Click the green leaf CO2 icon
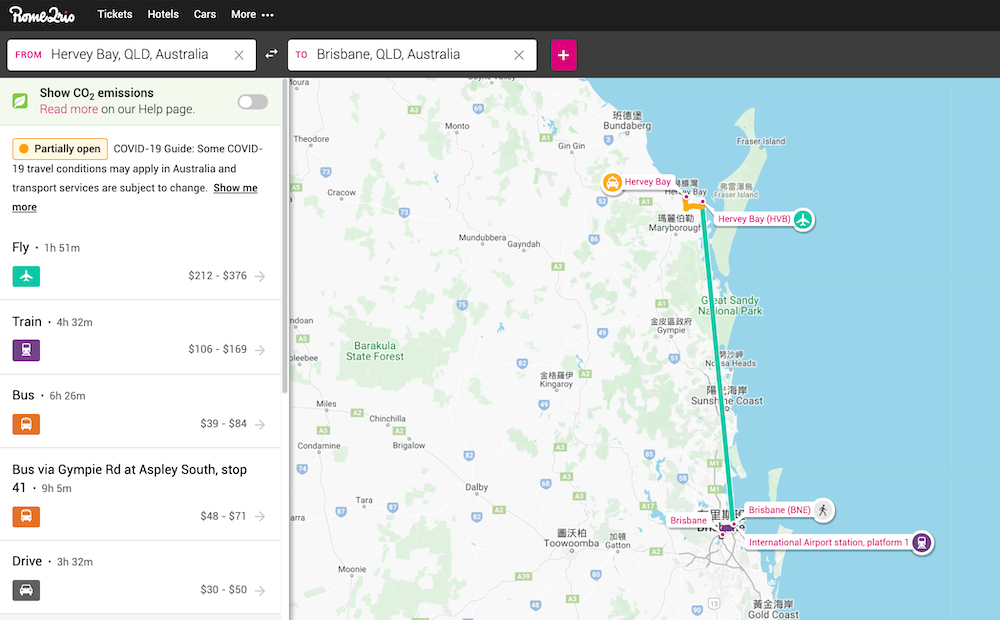The height and width of the screenshot is (620, 1000). pyautogui.click(x=20, y=101)
